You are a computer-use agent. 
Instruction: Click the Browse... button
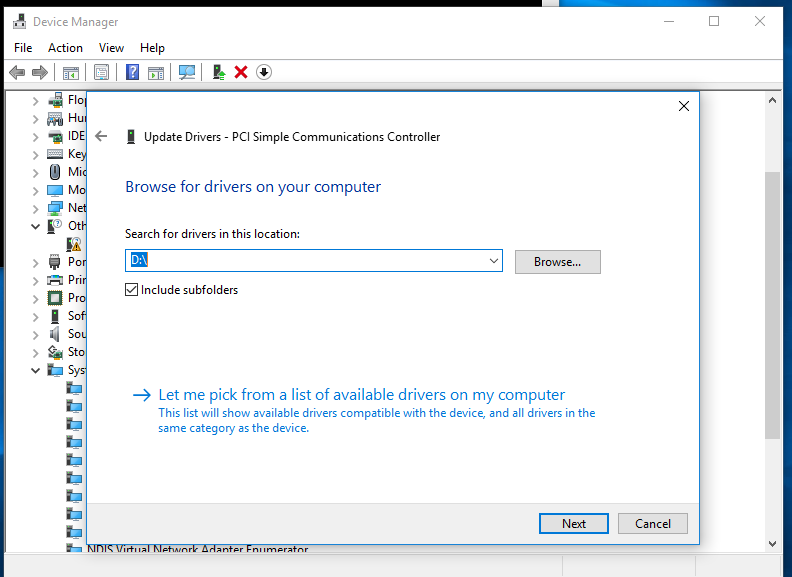point(557,262)
